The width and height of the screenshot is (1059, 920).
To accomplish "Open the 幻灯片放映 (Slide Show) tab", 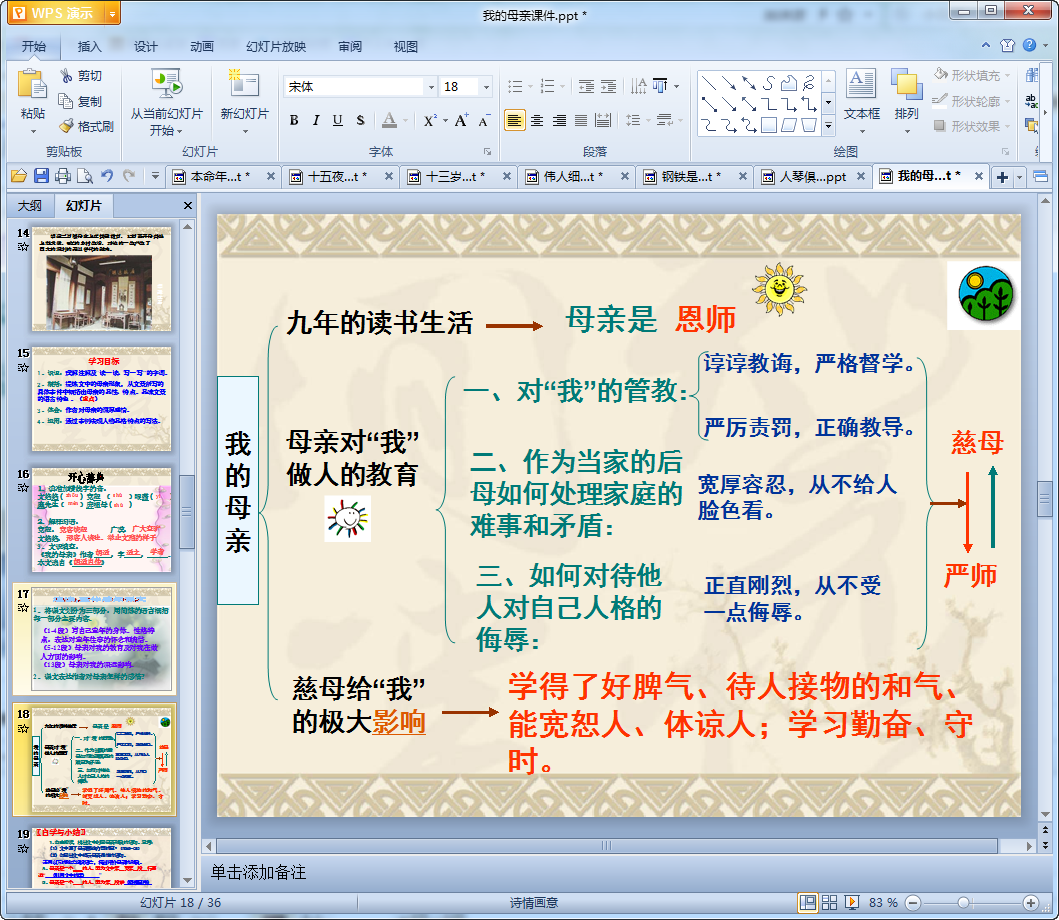I will tap(276, 47).
